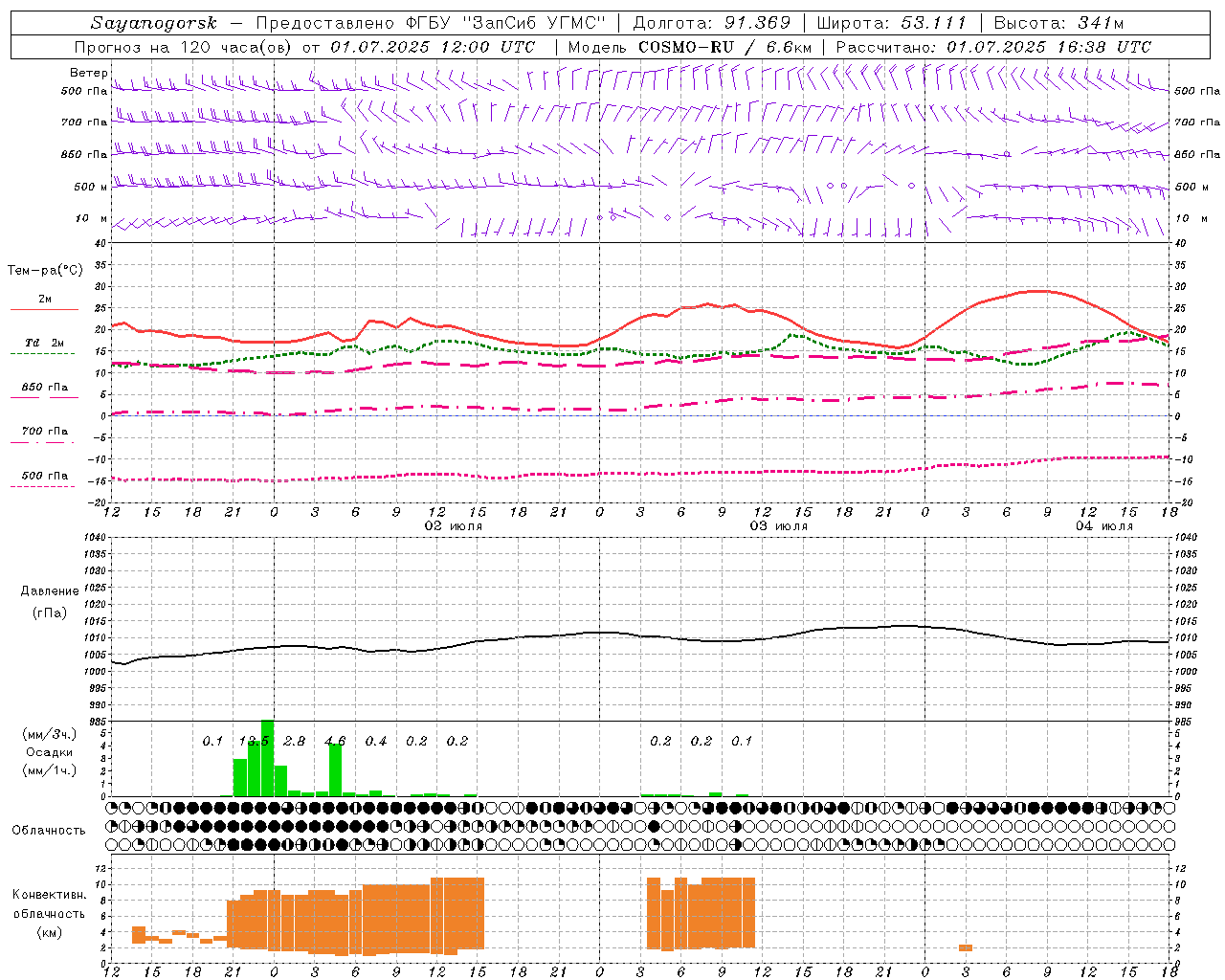Click the 'Sayanogorsk' station title
This screenshot has width=1225, height=980.
pyautogui.click(x=154, y=23)
